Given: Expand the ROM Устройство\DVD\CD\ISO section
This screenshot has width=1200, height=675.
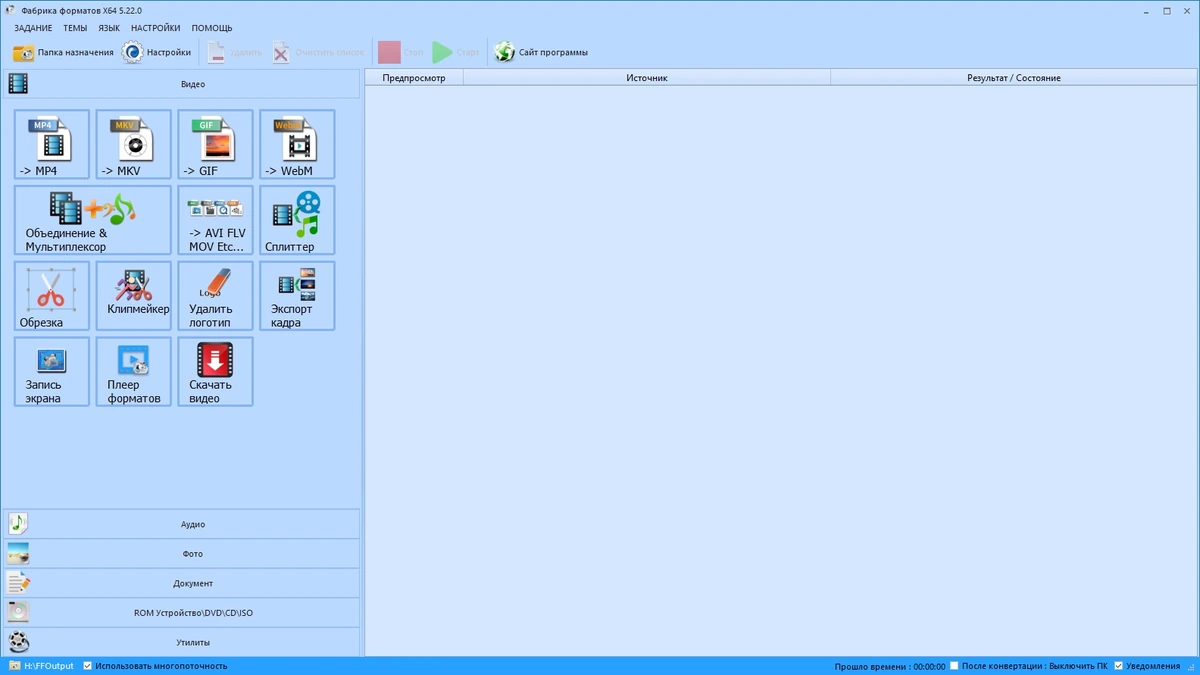Looking at the screenshot, I should tap(181, 613).
